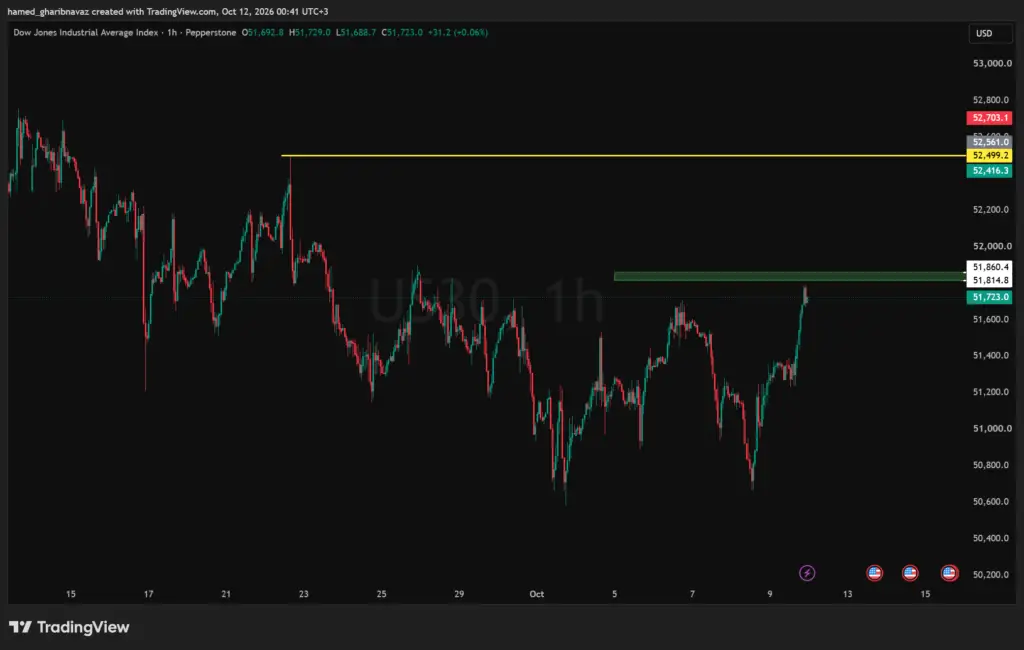Viewport: 1024px width, 650px height.
Task: Click the 50,400.0 price axis label
Action: coord(992,538)
